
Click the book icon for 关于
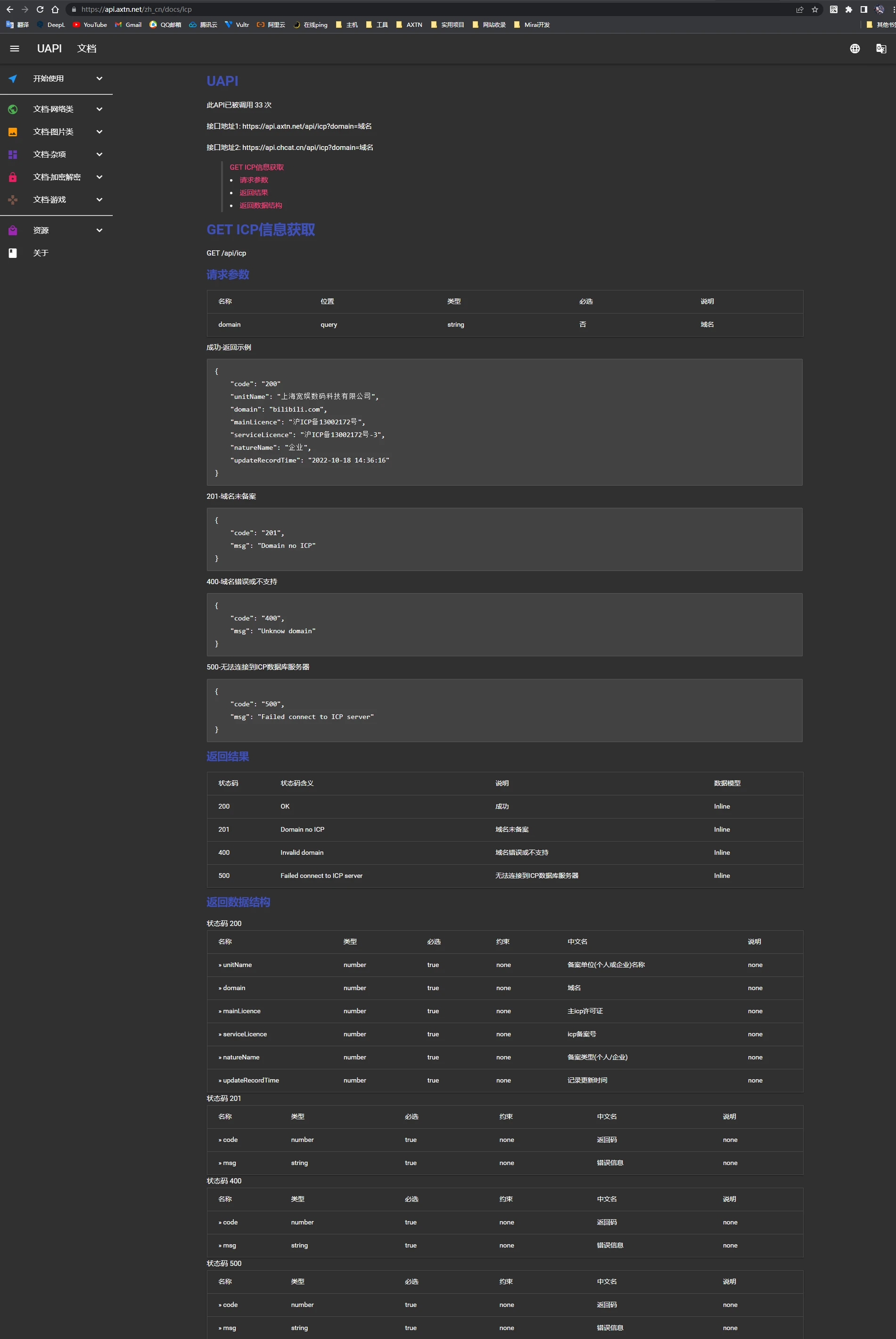point(13,253)
